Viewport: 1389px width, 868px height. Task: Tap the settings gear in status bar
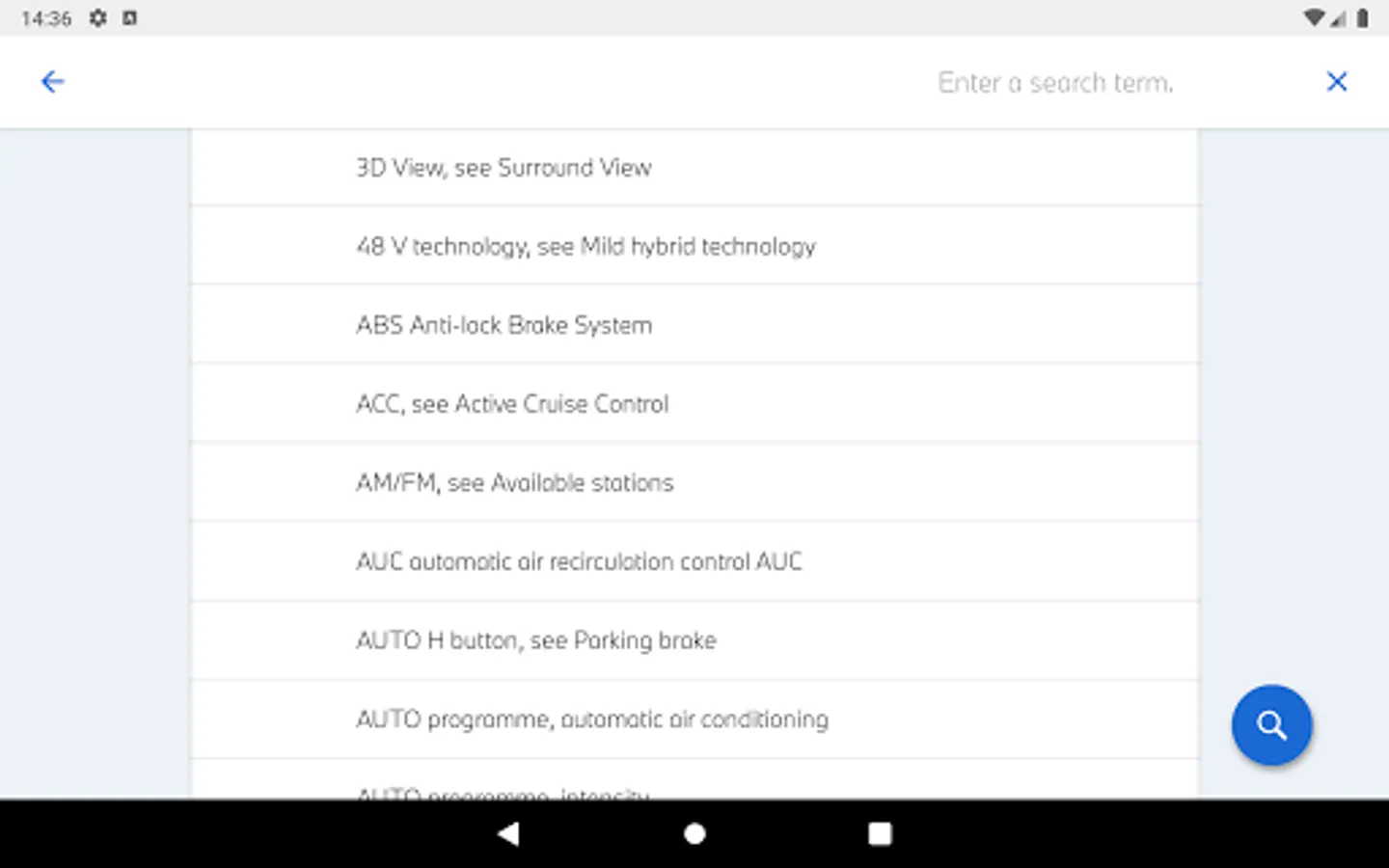click(97, 18)
